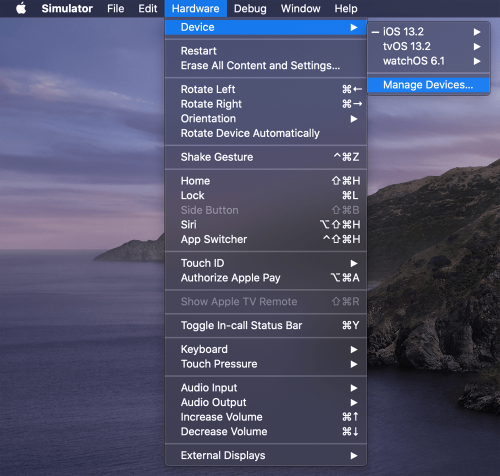Screen dimensions: 500x476
Task: Open the Orientation submenu
Action: click(x=266, y=119)
